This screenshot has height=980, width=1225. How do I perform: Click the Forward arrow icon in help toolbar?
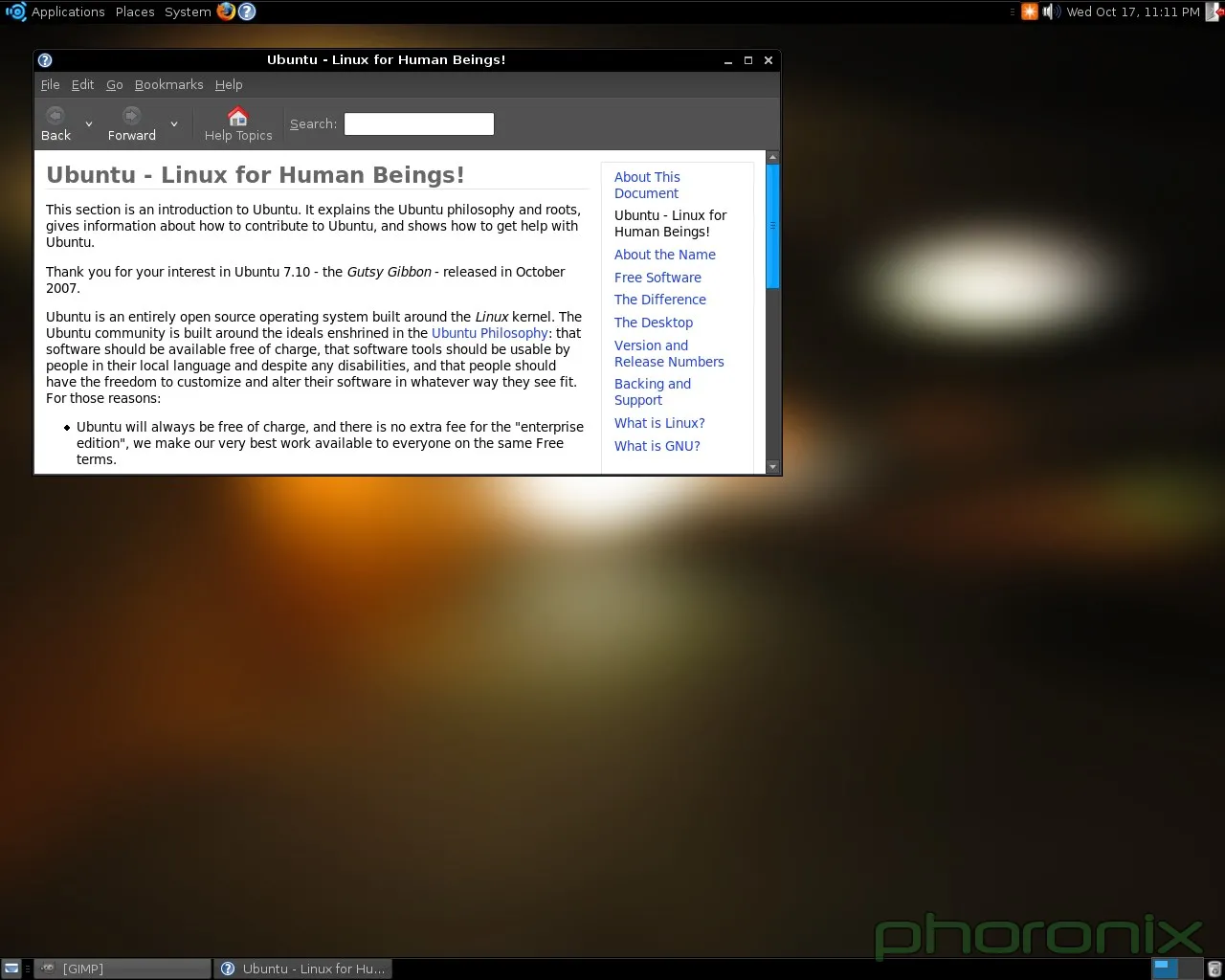coord(131,116)
